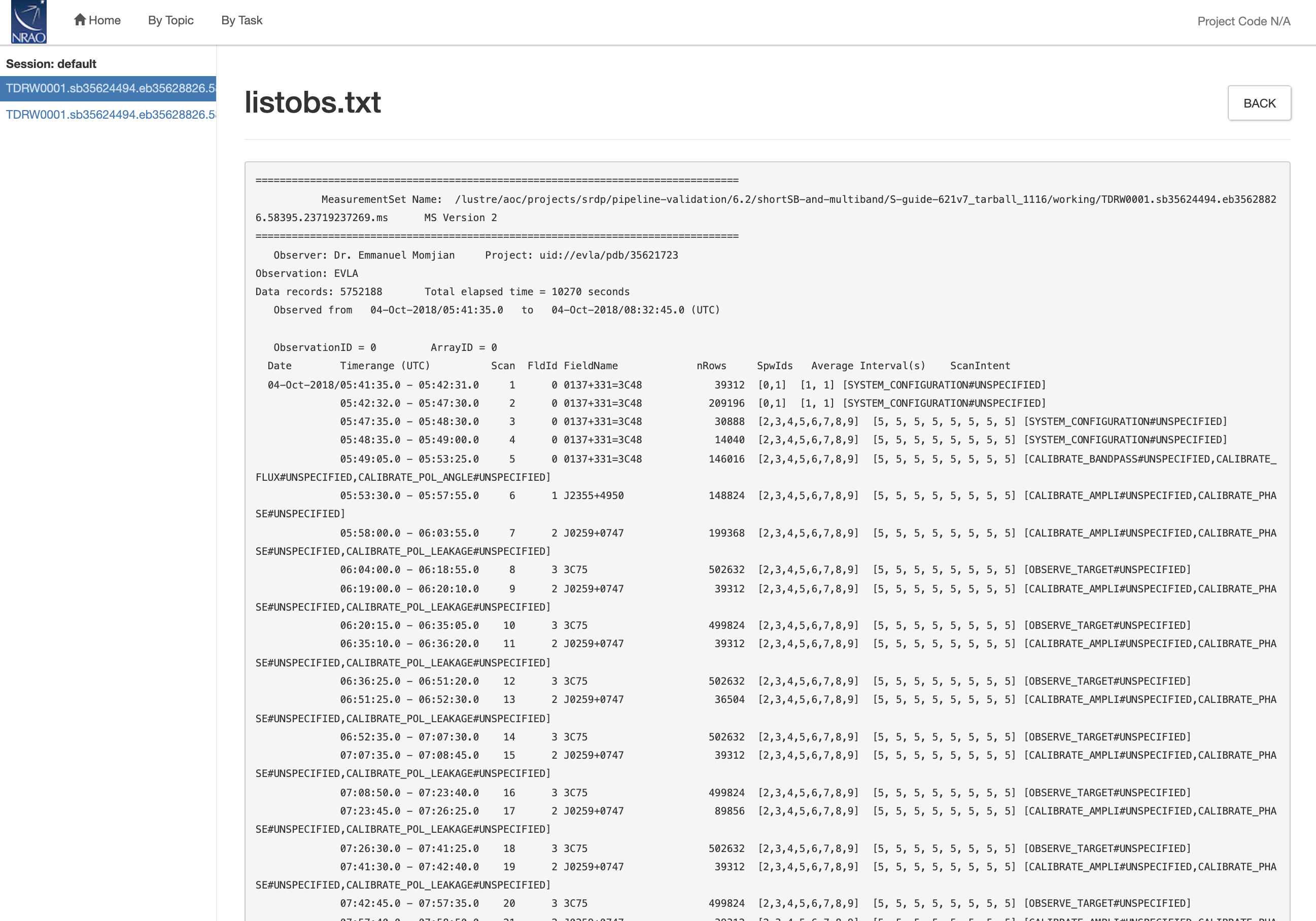Click ArrayID = 0 text

[x=464, y=347]
